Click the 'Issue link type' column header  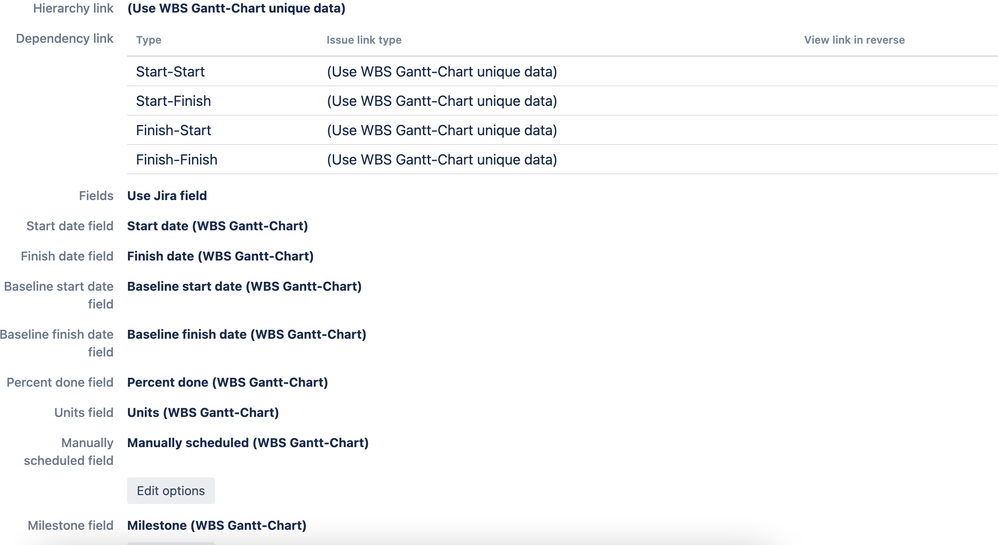pos(364,39)
